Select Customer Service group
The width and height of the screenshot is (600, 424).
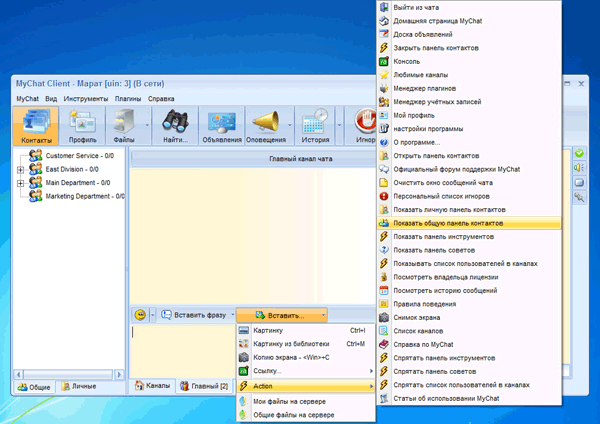[x=80, y=156]
